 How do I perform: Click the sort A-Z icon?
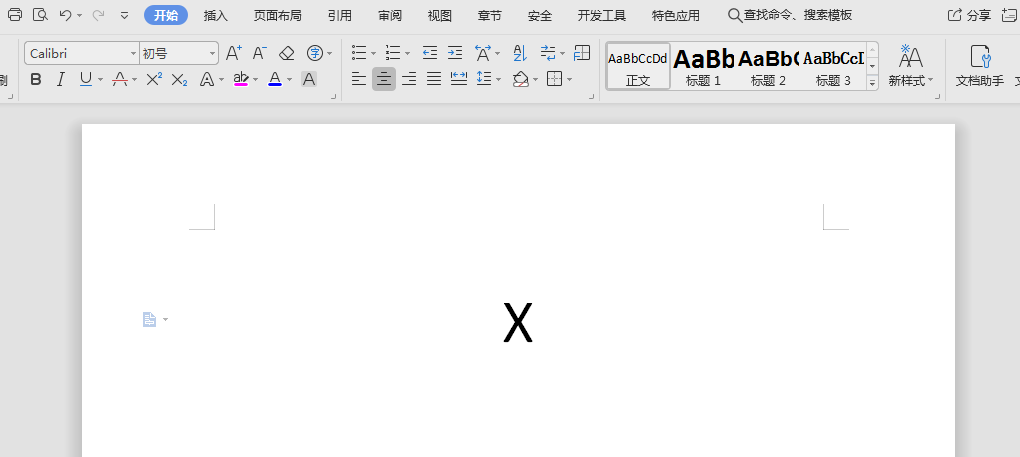click(519, 53)
